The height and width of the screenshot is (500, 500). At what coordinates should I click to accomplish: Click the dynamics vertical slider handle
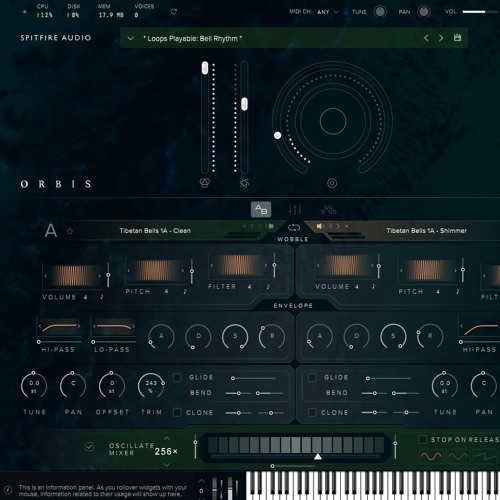pos(244,104)
